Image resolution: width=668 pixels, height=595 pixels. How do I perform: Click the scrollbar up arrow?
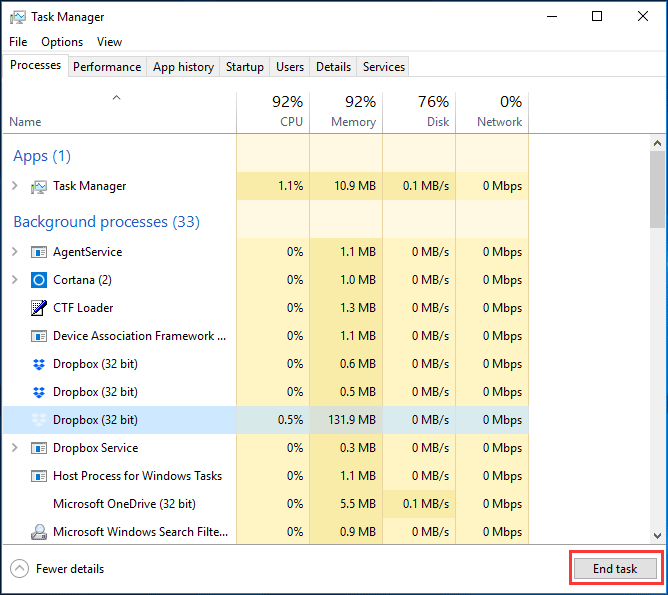point(657,143)
